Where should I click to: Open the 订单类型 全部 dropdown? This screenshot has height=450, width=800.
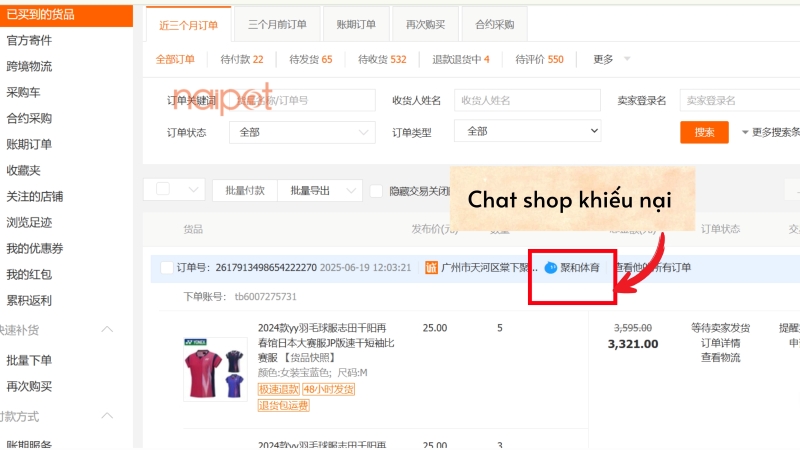coord(527,131)
